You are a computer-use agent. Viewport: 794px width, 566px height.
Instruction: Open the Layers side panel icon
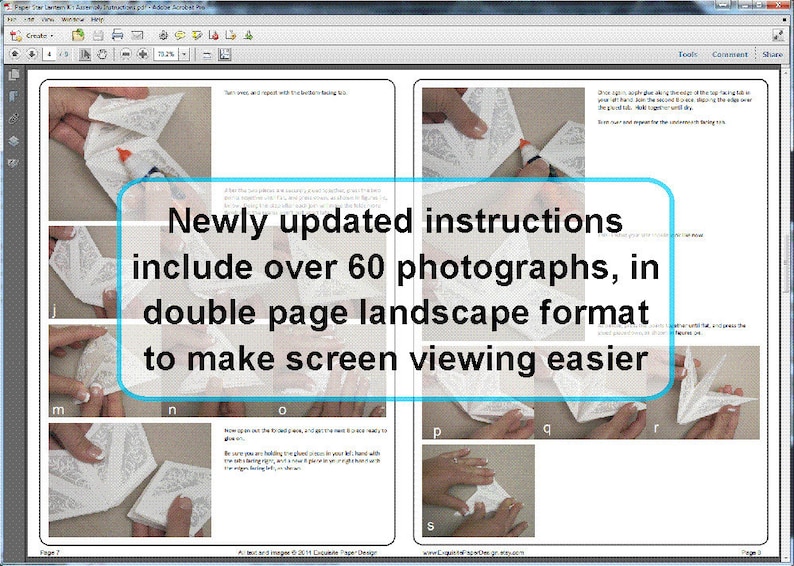(x=14, y=141)
